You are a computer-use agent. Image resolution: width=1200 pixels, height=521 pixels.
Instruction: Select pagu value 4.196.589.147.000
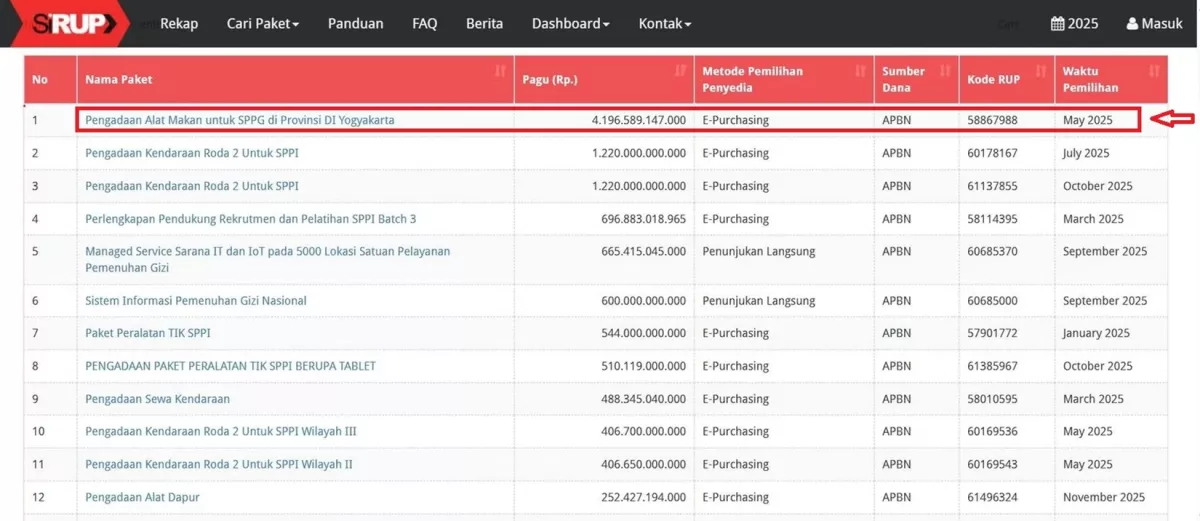coord(639,120)
